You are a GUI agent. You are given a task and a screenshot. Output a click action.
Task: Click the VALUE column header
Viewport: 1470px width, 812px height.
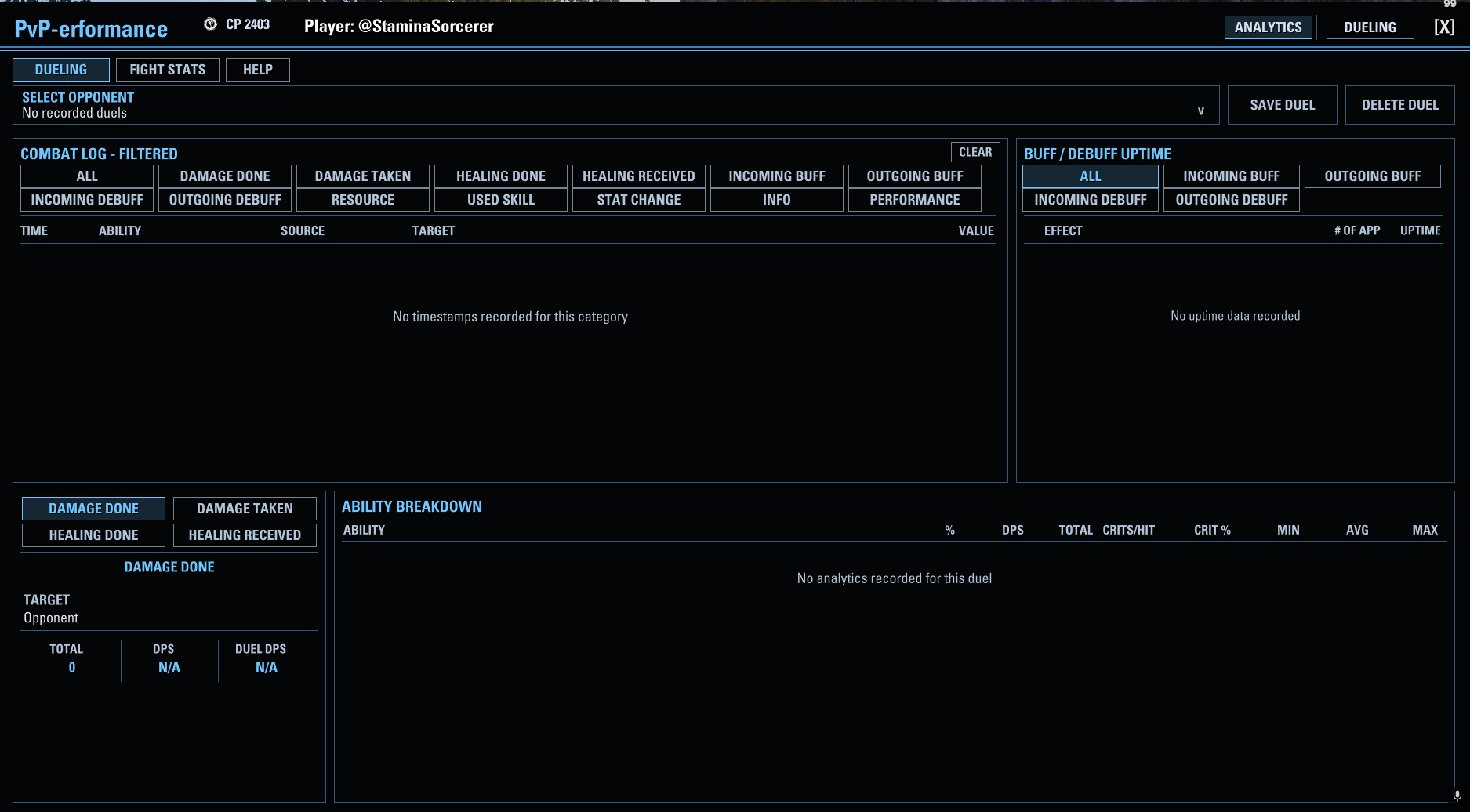976,230
